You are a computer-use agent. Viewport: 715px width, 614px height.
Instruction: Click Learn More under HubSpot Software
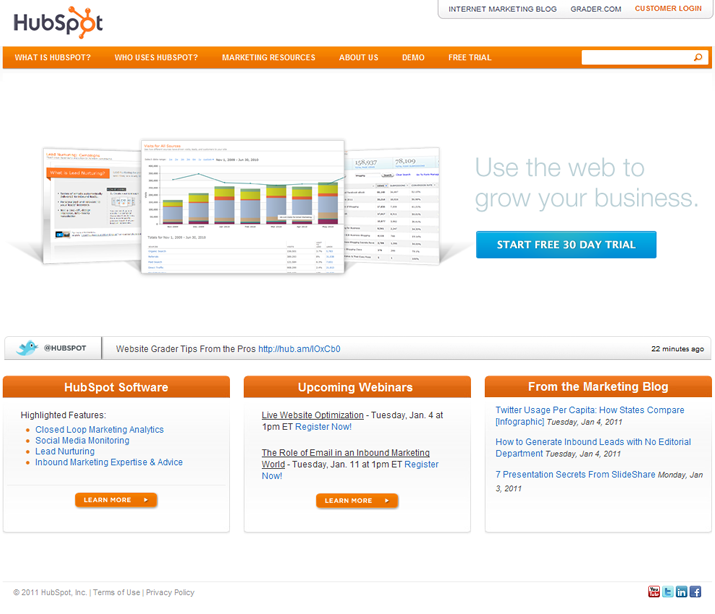116,500
